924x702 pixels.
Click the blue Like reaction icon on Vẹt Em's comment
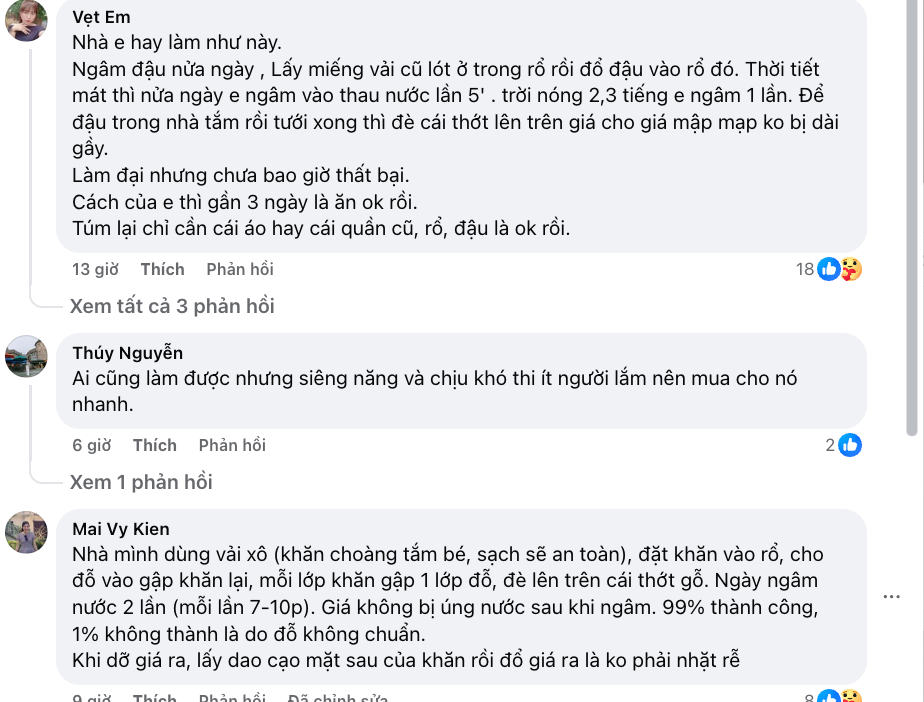pyautogui.click(x=827, y=268)
